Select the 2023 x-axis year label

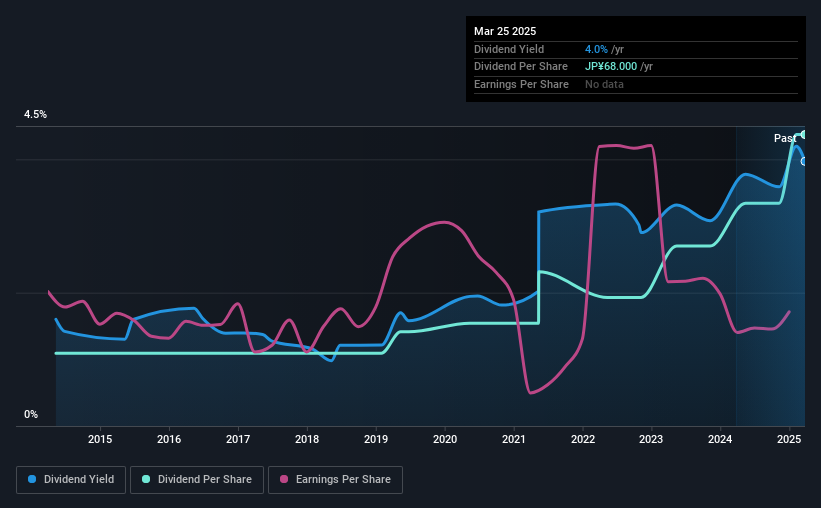(651, 439)
